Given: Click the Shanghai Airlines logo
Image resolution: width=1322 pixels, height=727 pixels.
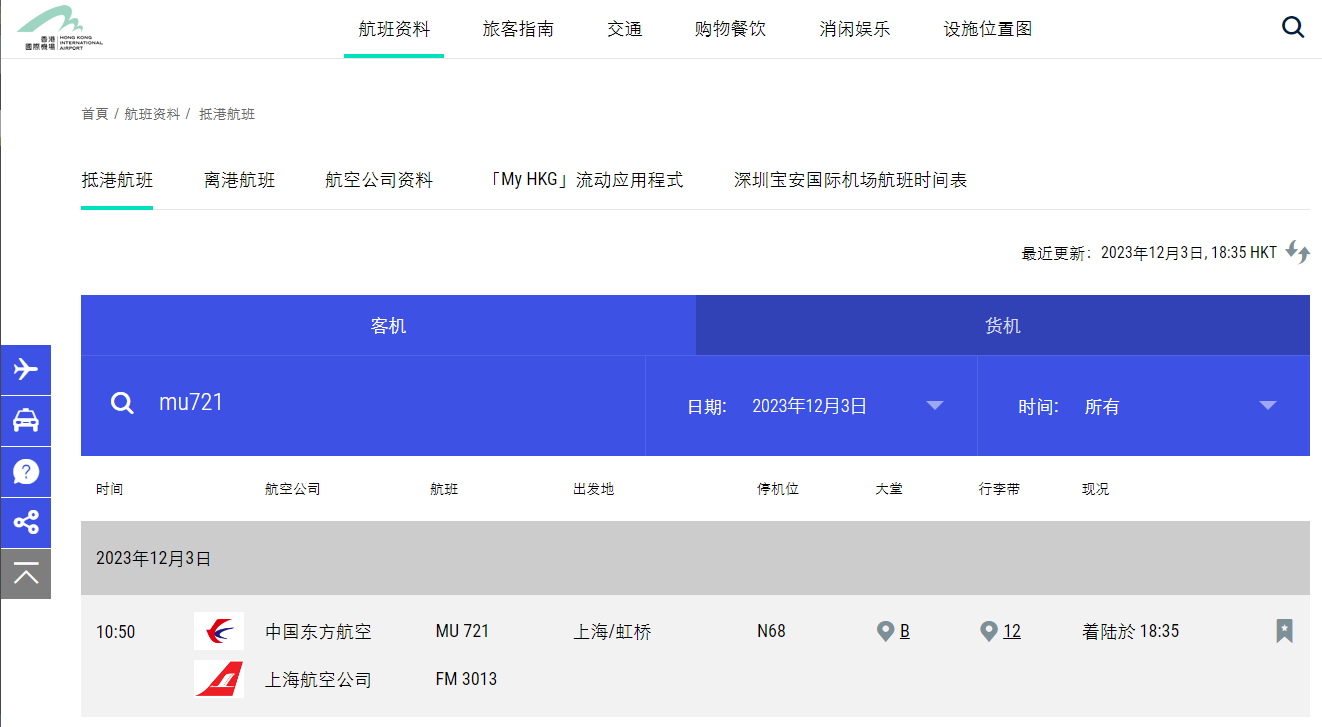Looking at the screenshot, I should pos(219,679).
